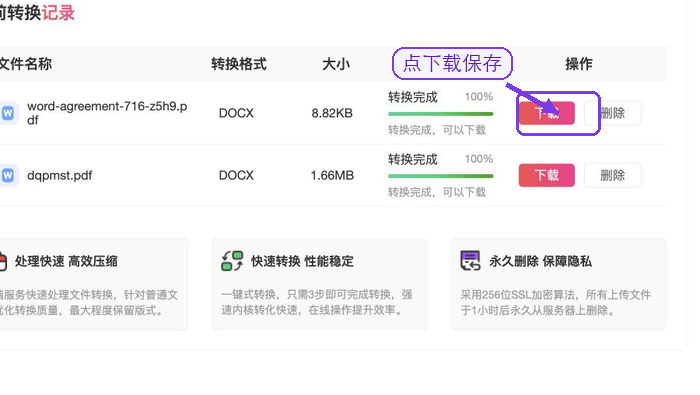Click the 操作 column header
Screen dimensions: 700x395
[x=579, y=64]
